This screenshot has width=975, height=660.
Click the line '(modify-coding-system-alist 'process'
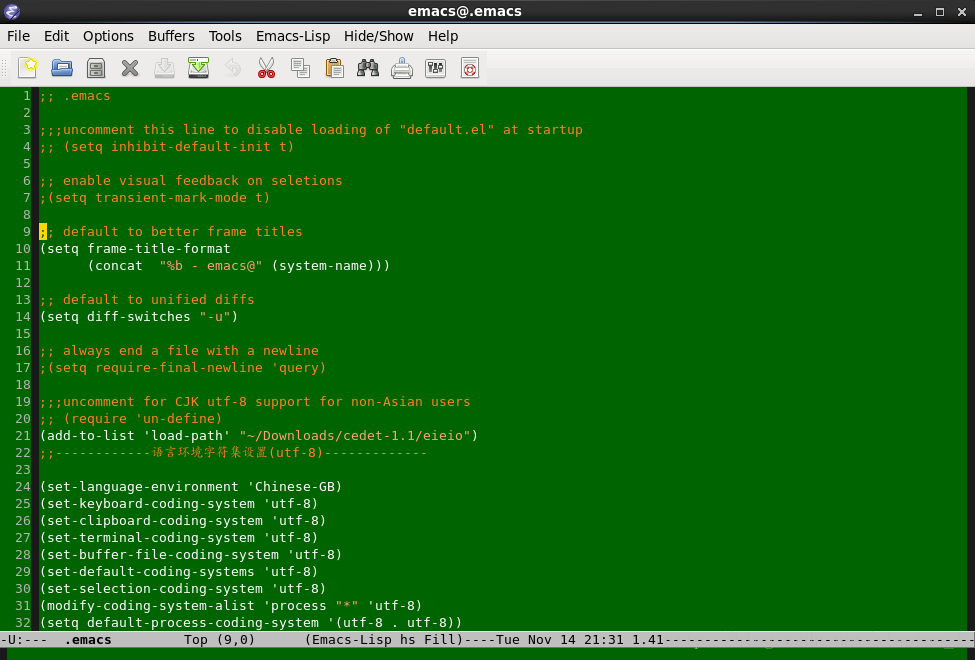click(x=231, y=606)
